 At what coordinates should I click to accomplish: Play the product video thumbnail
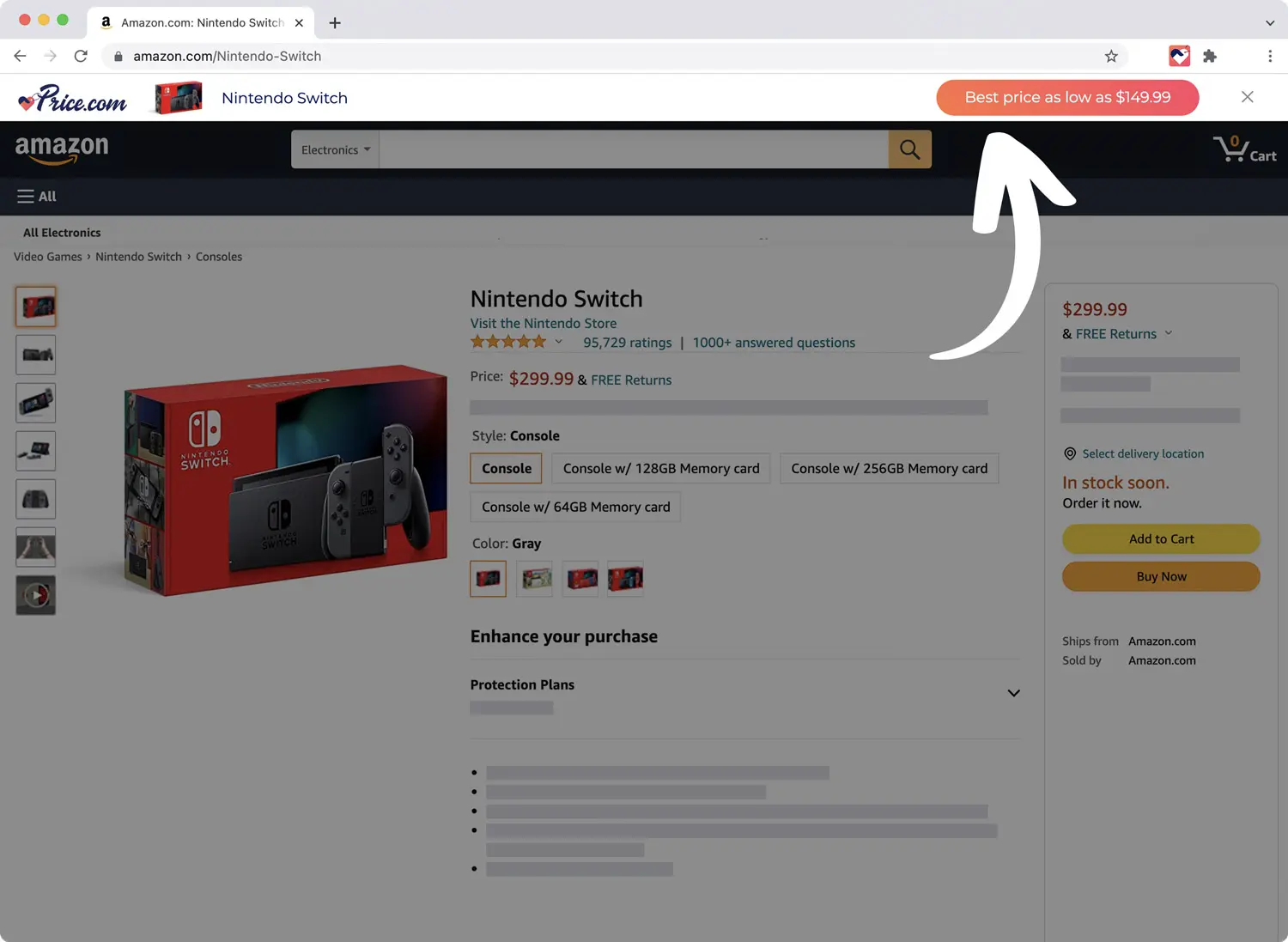point(36,595)
